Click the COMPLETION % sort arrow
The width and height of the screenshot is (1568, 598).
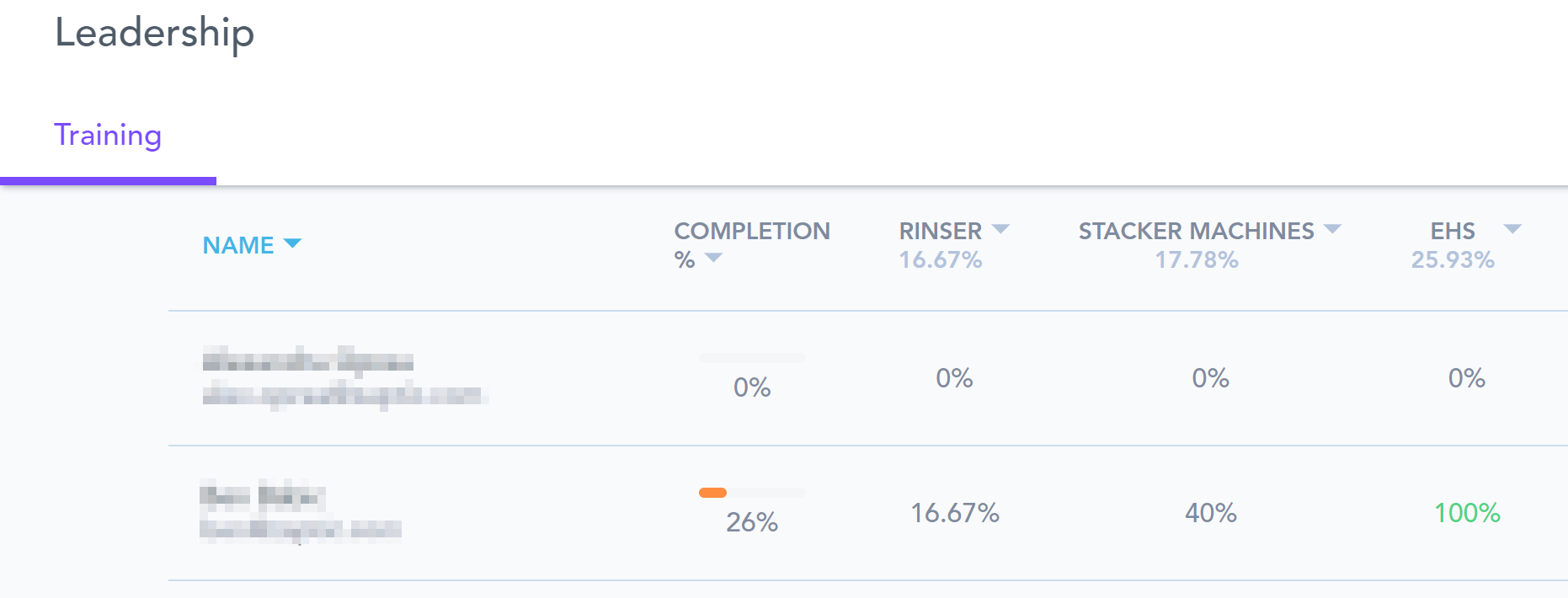pos(713,258)
